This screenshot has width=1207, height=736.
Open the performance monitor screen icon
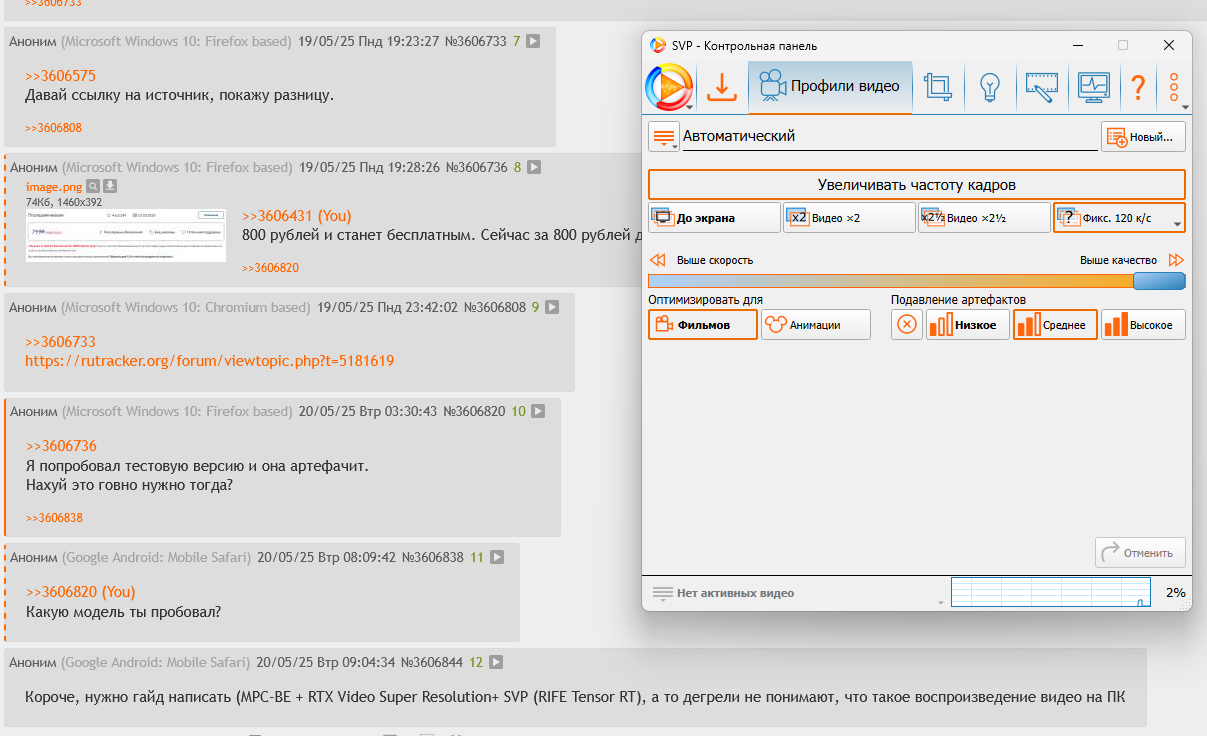(1093, 87)
